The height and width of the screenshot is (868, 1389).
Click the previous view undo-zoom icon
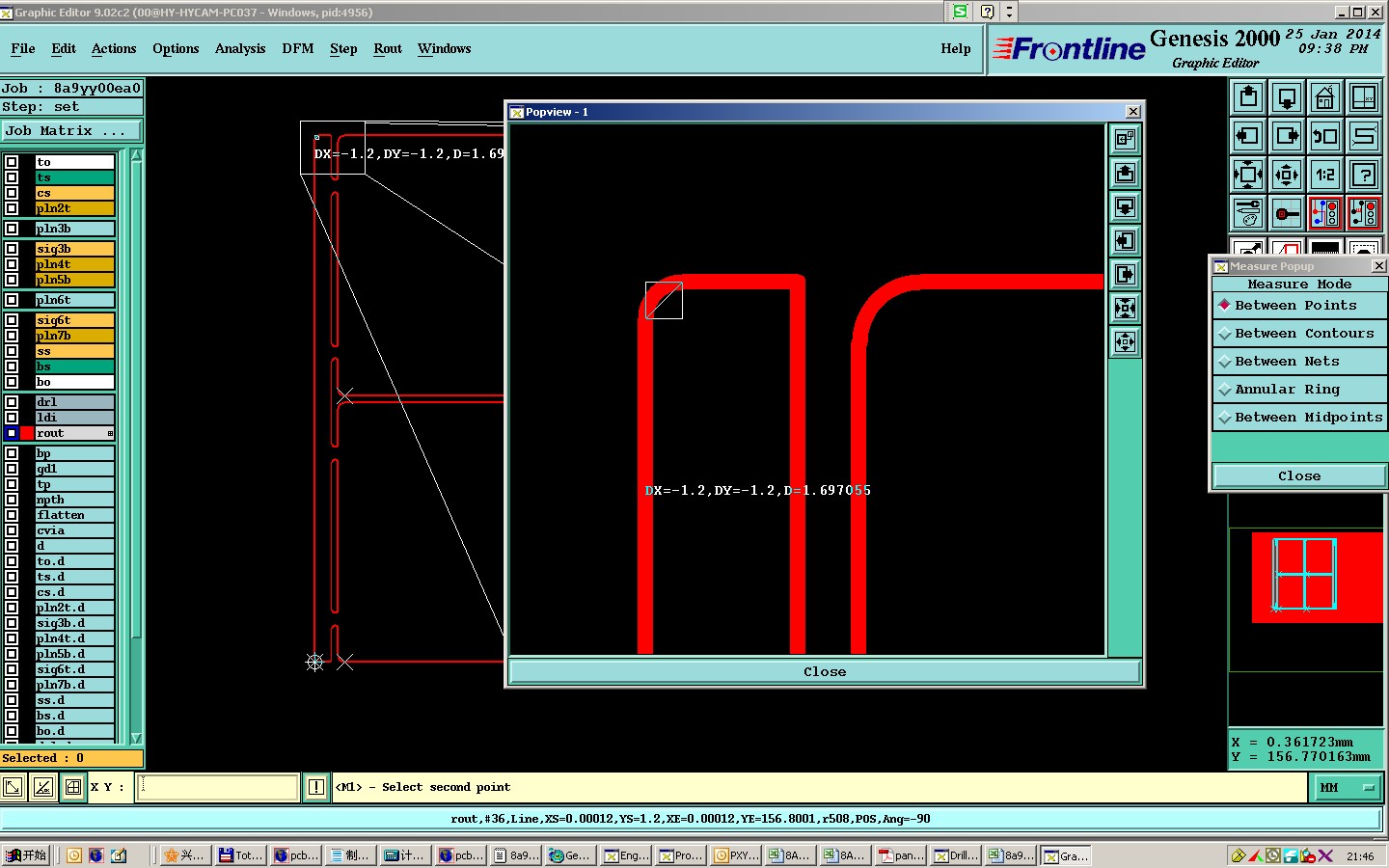(1325, 136)
